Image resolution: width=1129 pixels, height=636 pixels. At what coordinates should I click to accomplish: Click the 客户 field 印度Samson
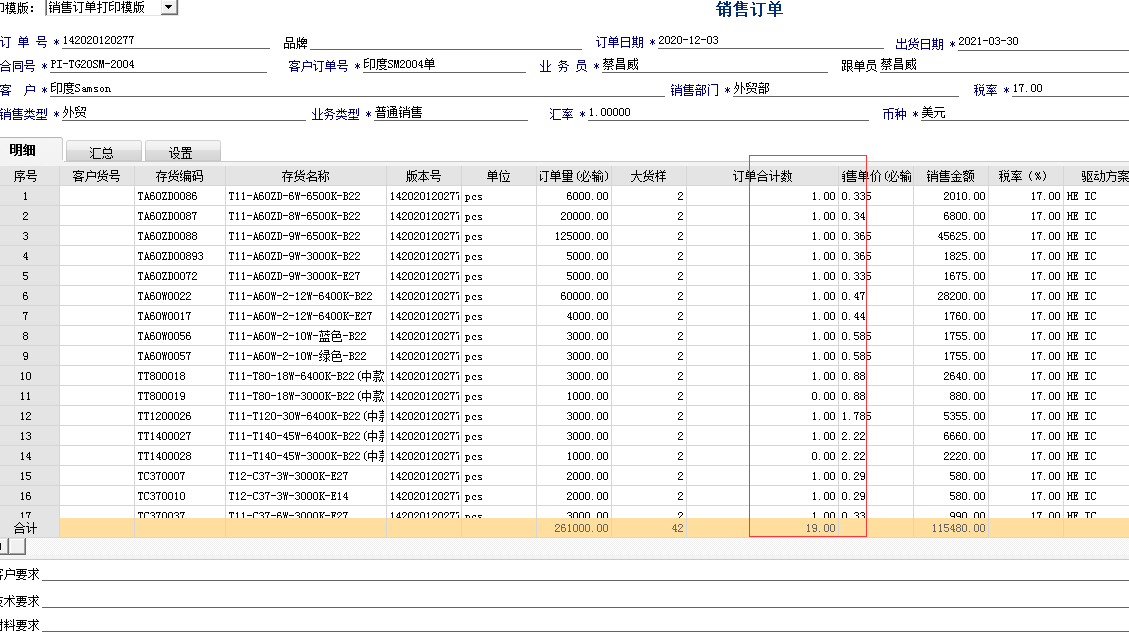356,89
